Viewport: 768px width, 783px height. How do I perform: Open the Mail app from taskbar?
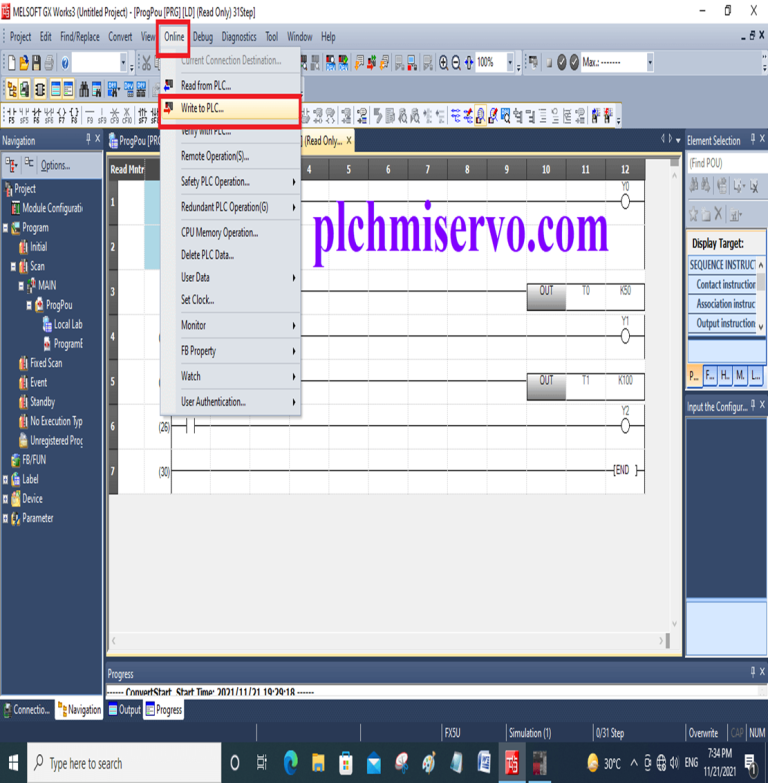[374, 763]
